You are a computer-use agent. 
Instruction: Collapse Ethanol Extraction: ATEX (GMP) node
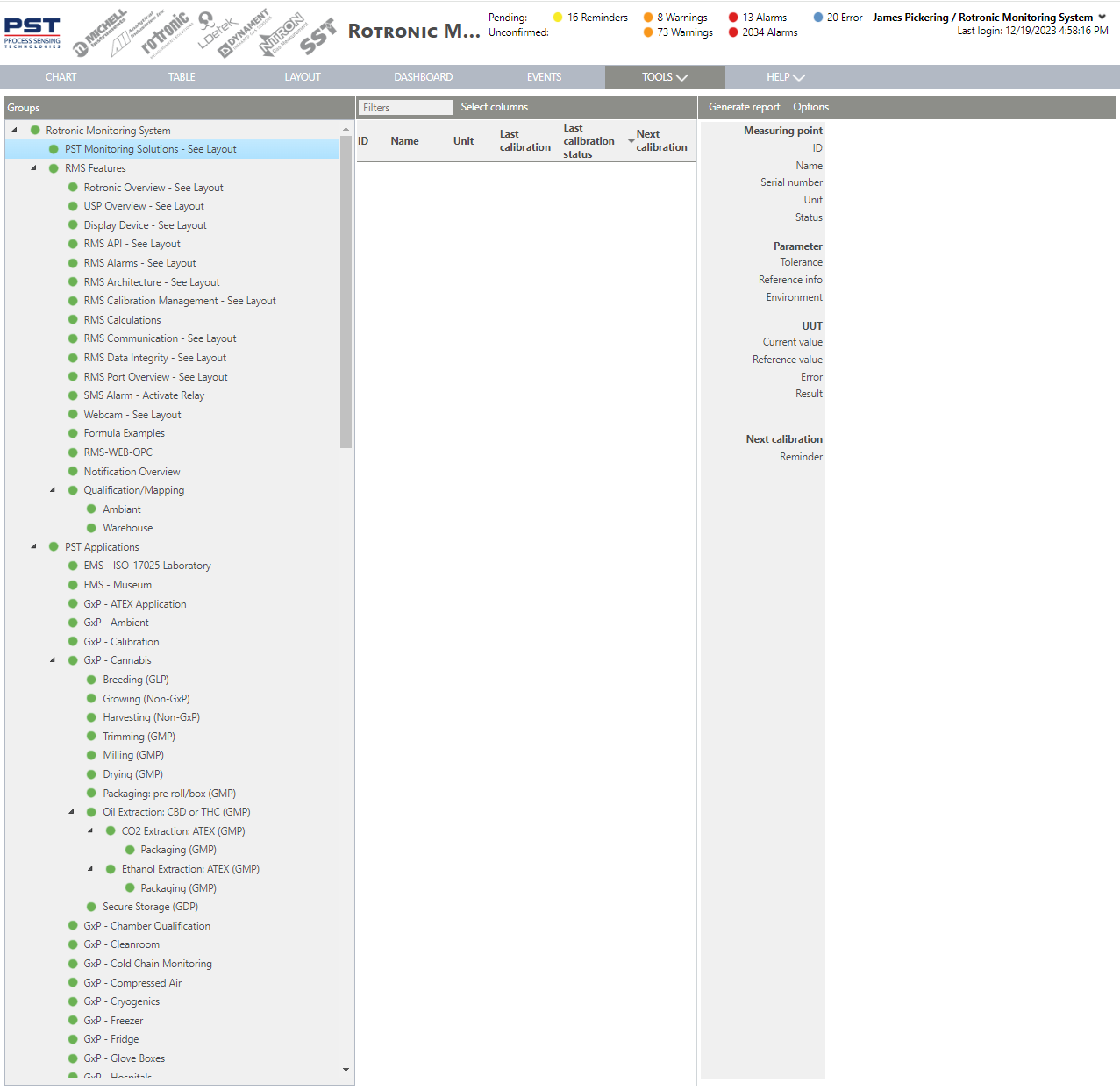90,869
